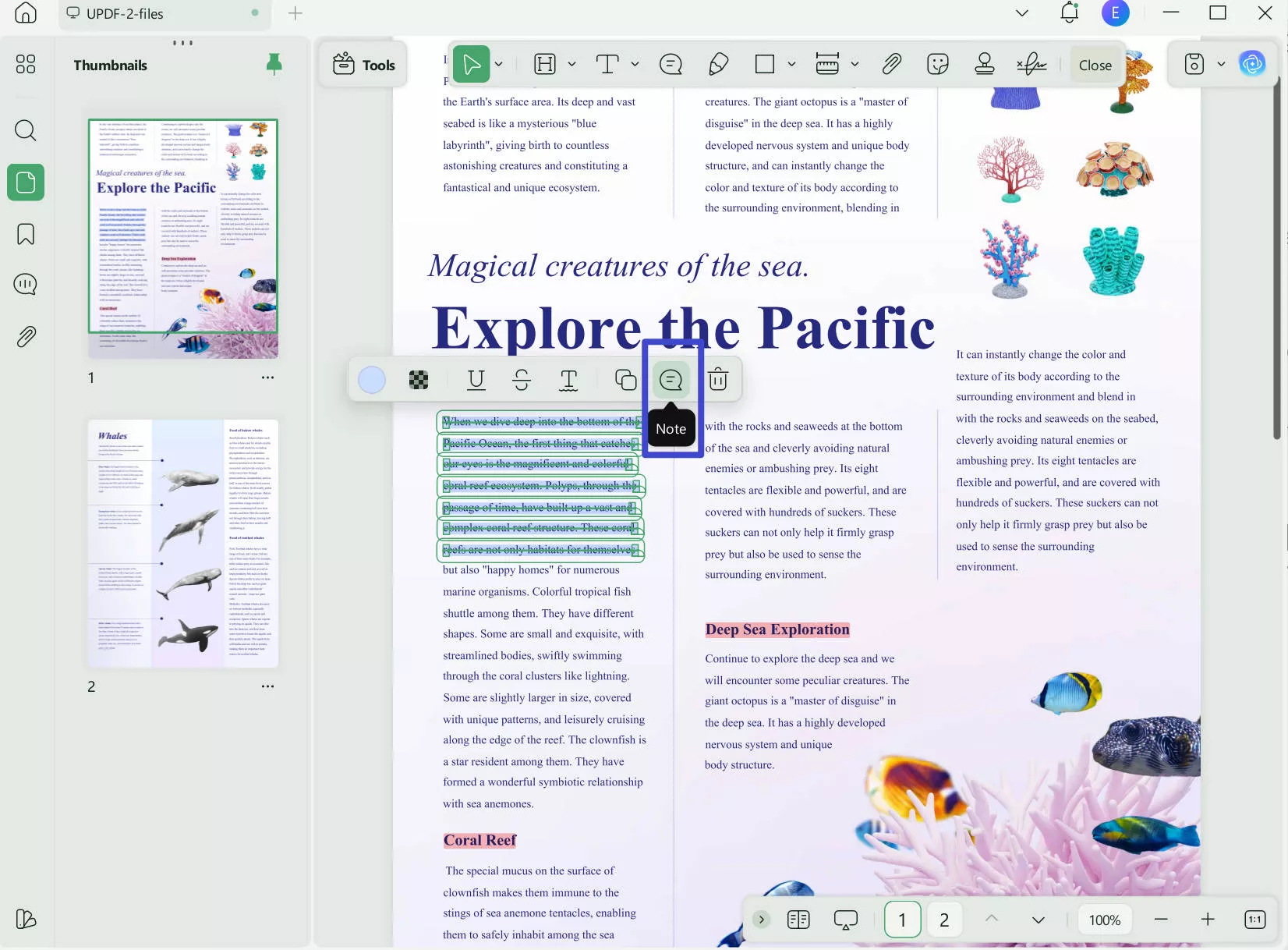Select the Pencil annotation tool

point(717,64)
